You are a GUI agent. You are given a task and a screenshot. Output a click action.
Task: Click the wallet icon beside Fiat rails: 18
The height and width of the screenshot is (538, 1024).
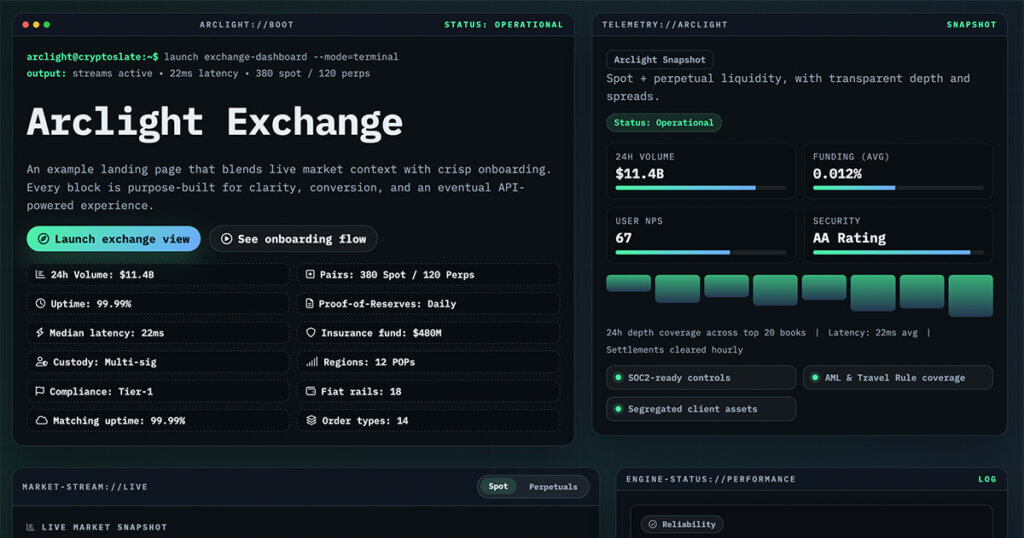tap(311, 391)
